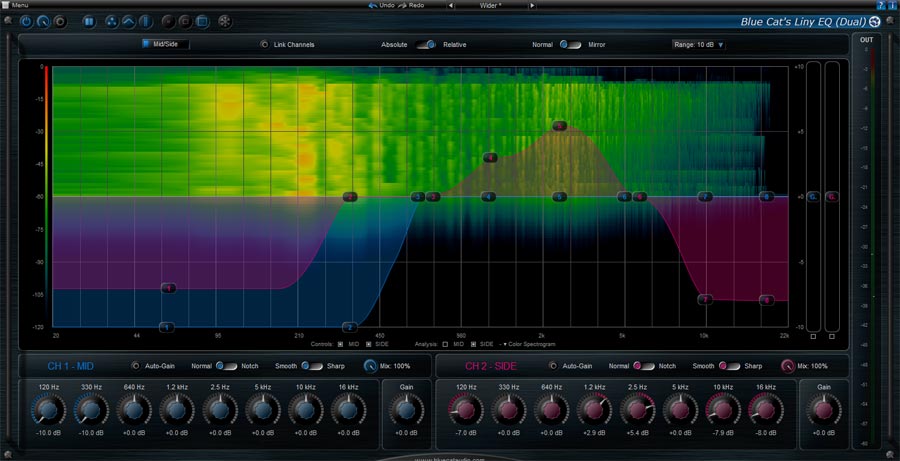Flip the Normal/Mirror switch

pos(570,44)
